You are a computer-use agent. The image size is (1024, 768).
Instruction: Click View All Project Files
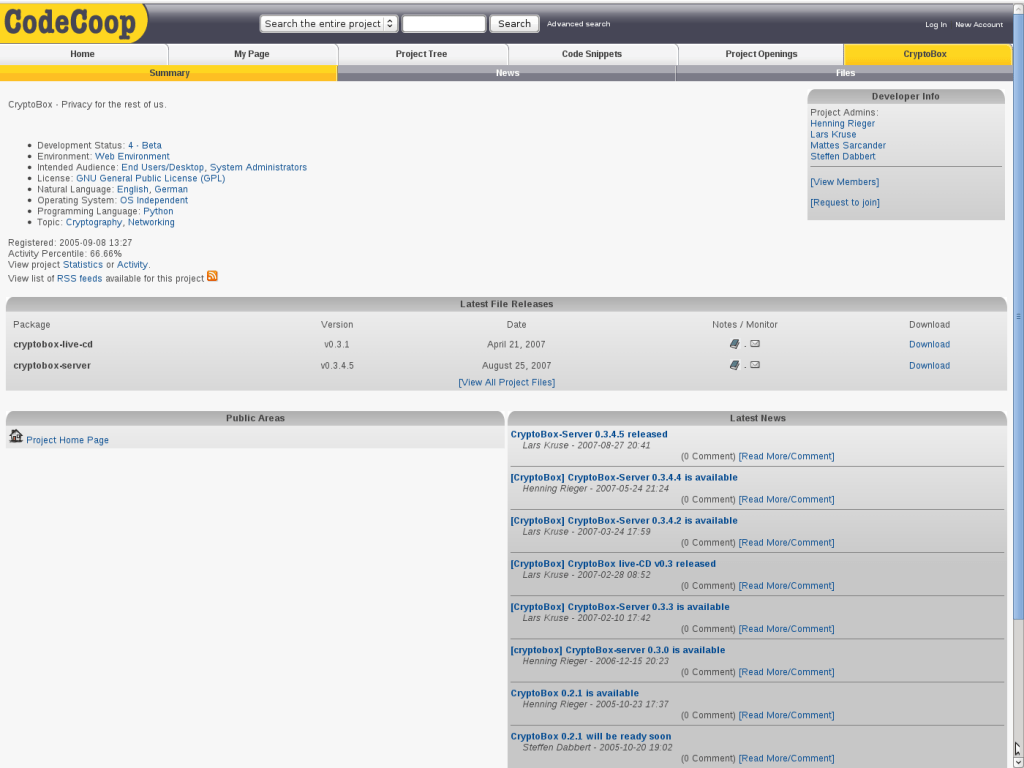click(x=507, y=383)
